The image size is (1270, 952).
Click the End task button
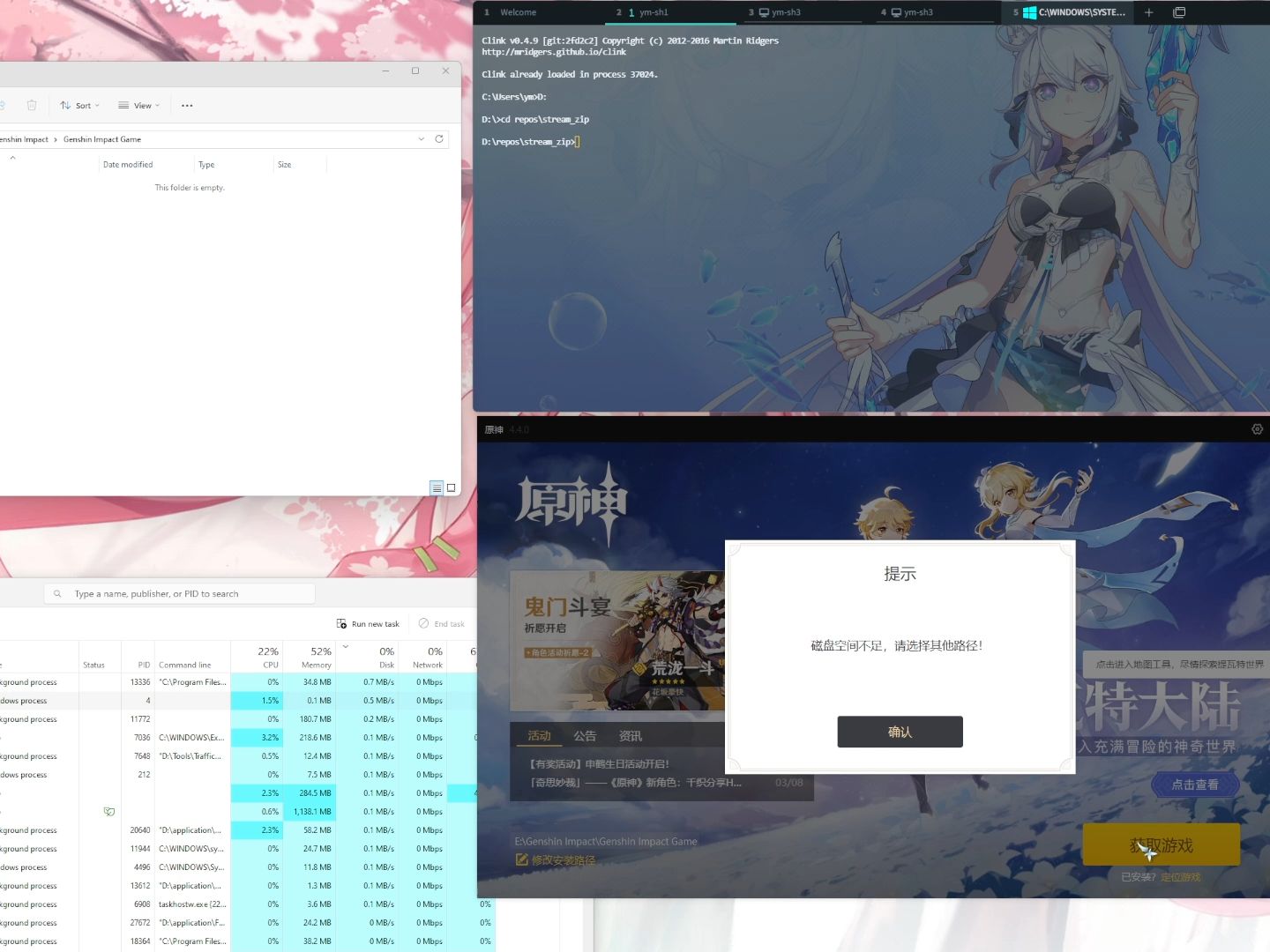442,624
